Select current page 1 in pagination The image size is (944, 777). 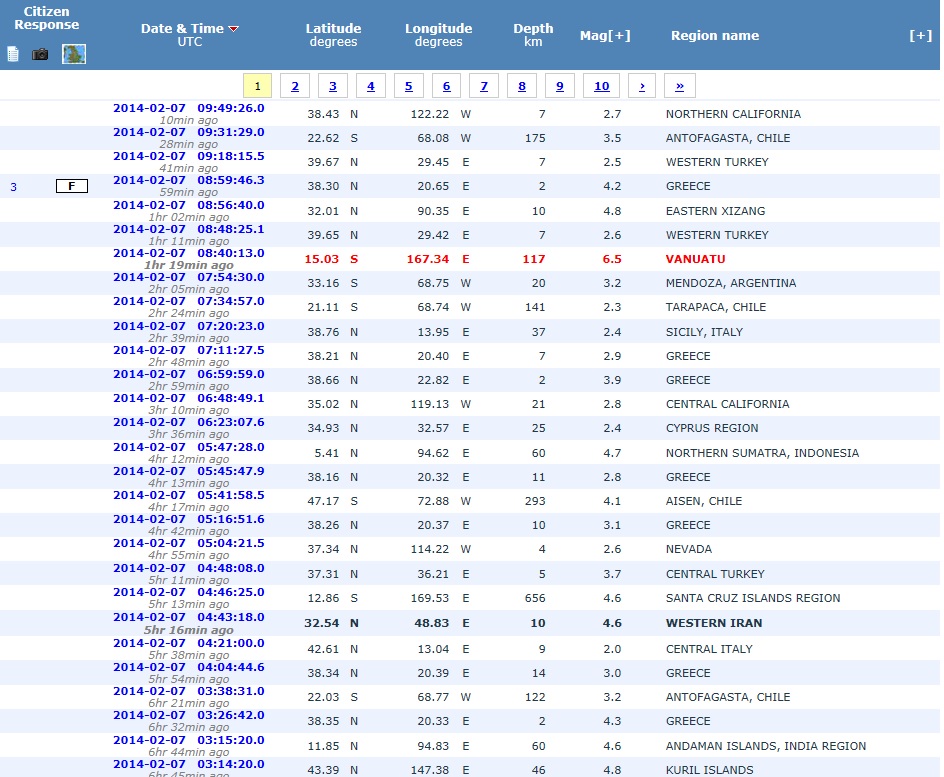click(x=258, y=85)
